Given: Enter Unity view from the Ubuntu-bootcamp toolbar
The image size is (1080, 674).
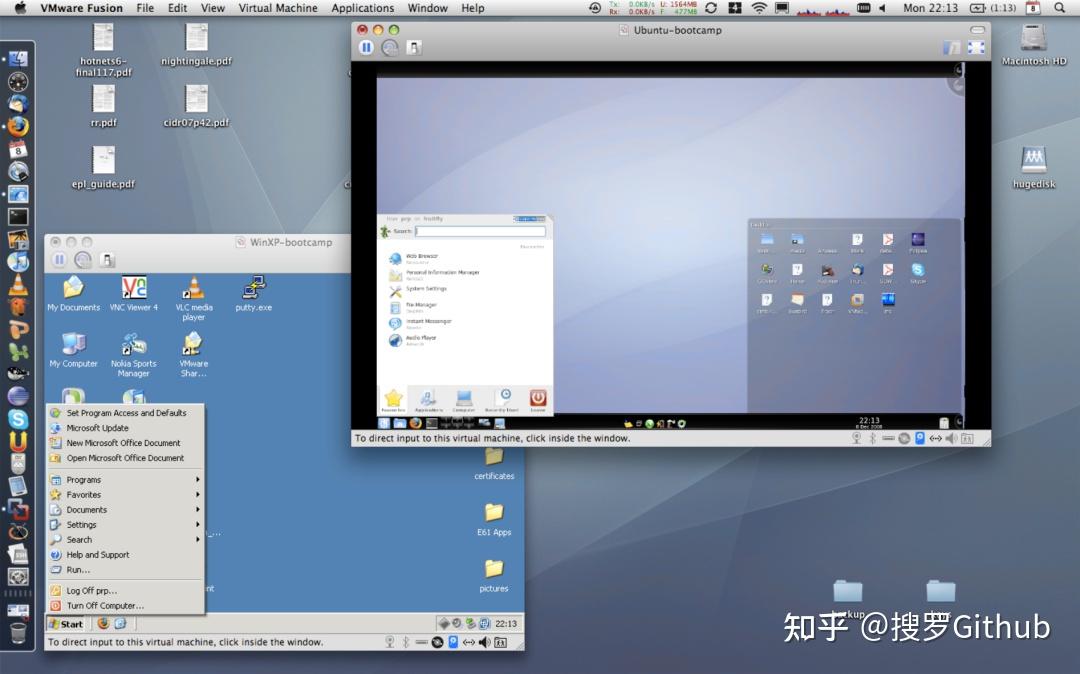Looking at the screenshot, I should 951,48.
